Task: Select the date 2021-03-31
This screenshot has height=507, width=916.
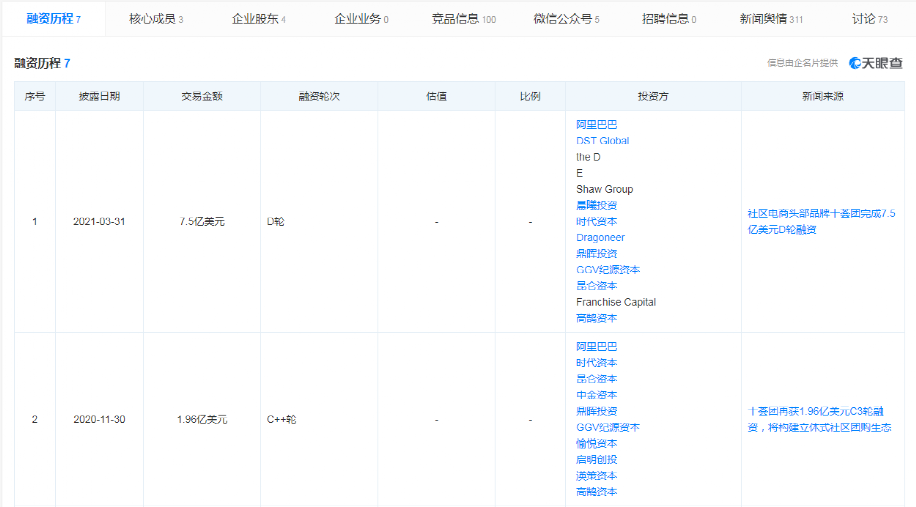Action: (99, 221)
